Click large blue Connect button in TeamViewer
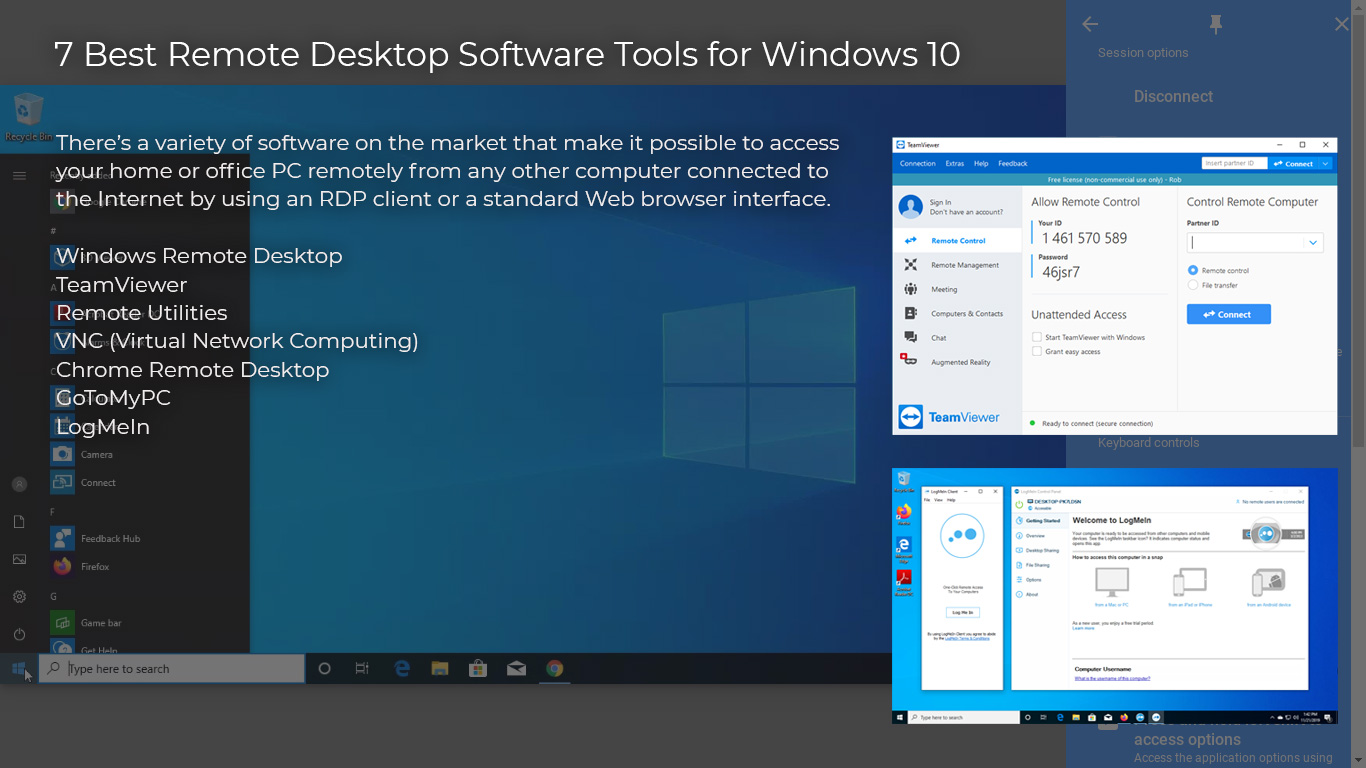 coord(1228,314)
